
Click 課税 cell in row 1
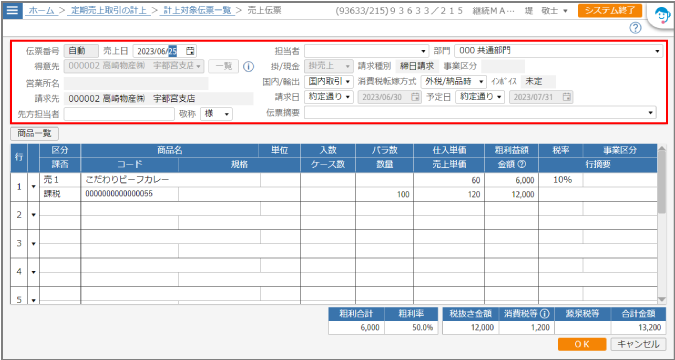[60, 194]
